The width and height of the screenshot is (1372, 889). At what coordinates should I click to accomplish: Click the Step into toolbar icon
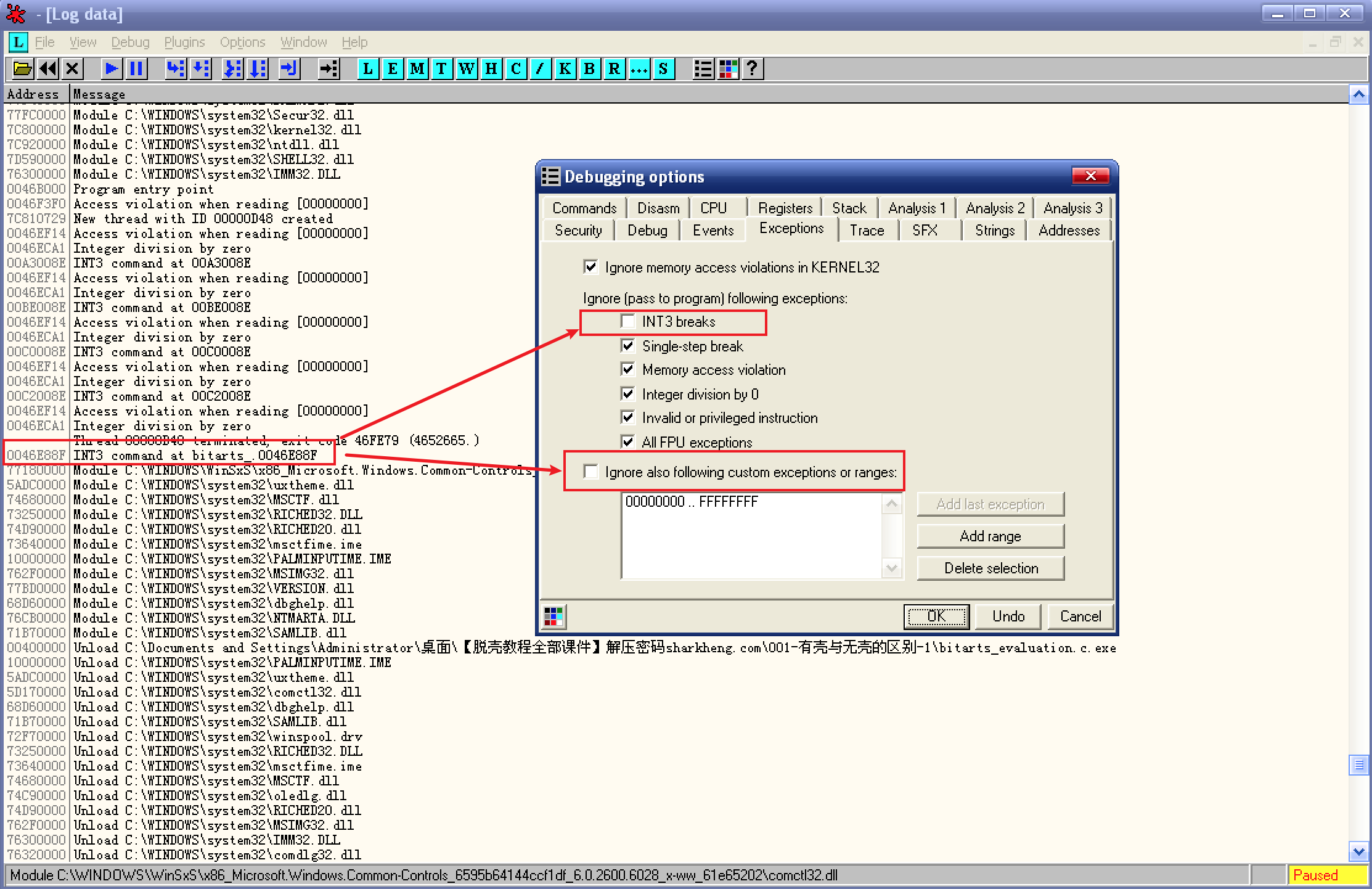tap(176, 68)
